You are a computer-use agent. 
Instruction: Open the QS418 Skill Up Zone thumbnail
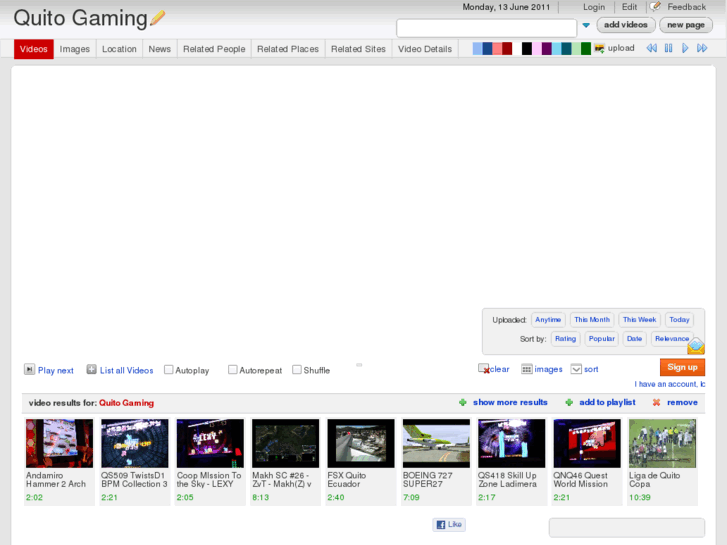point(512,443)
